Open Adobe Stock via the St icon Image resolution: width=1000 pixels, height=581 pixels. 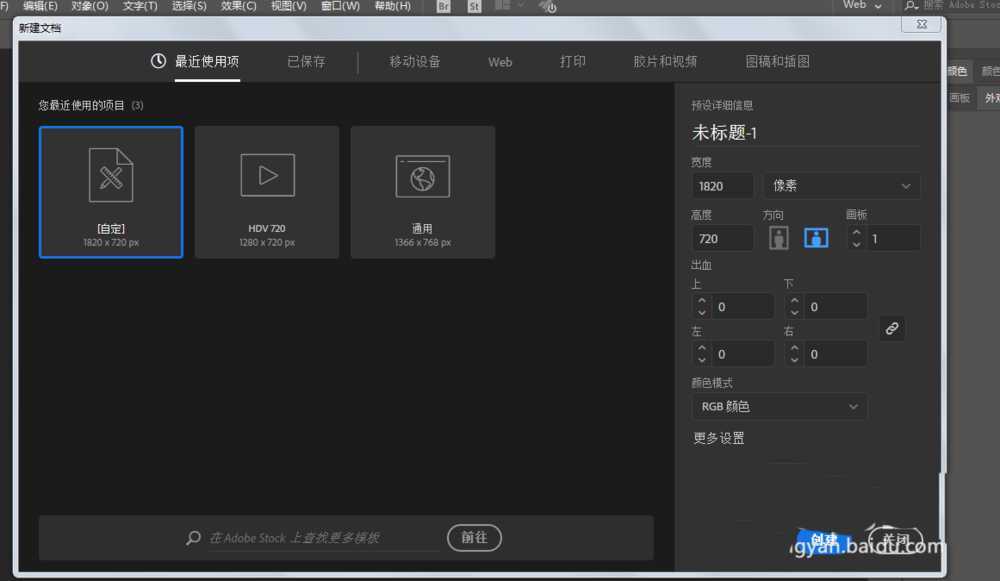pyautogui.click(x=473, y=6)
